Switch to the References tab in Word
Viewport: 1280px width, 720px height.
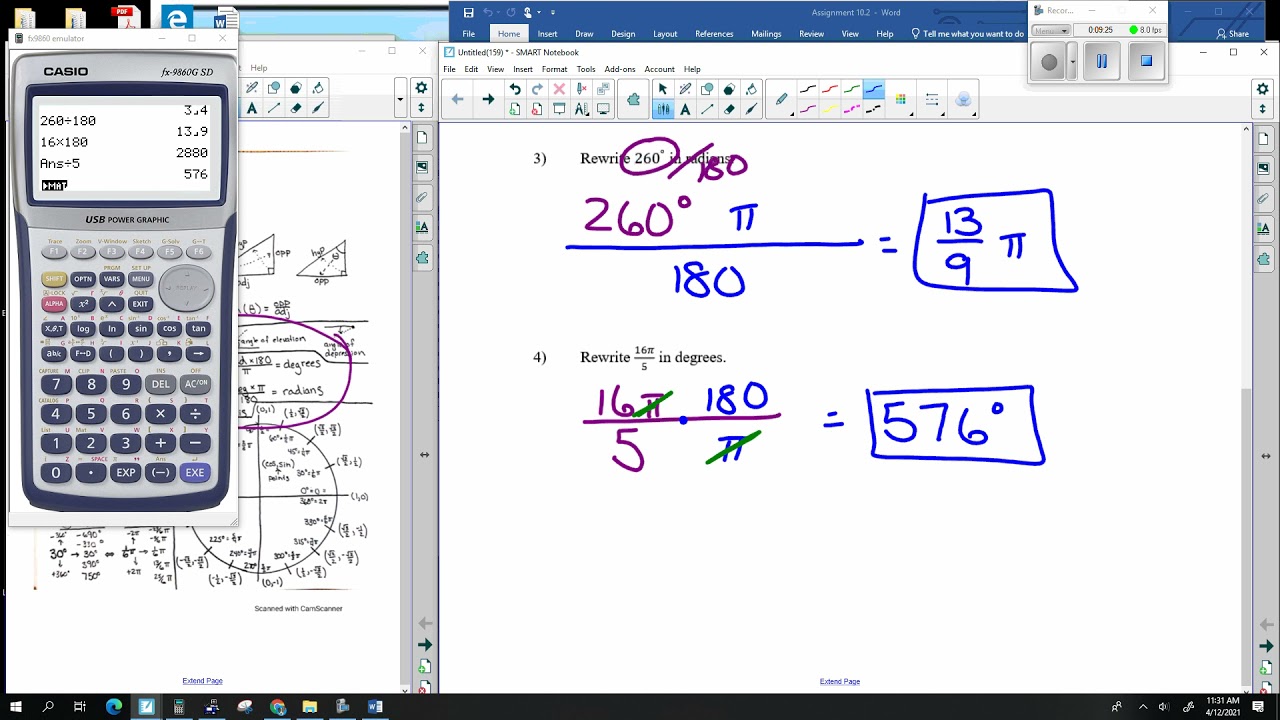click(x=714, y=33)
